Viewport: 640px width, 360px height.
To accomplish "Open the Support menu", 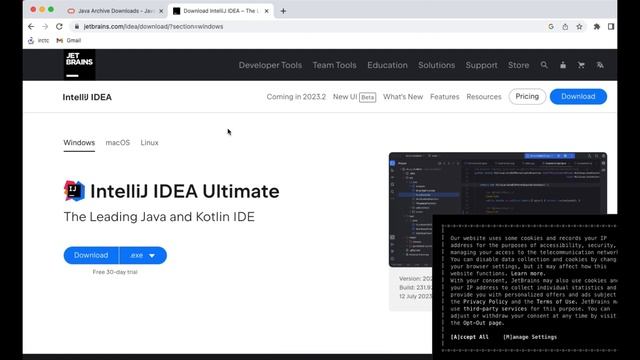I will (x=481, y=65).
